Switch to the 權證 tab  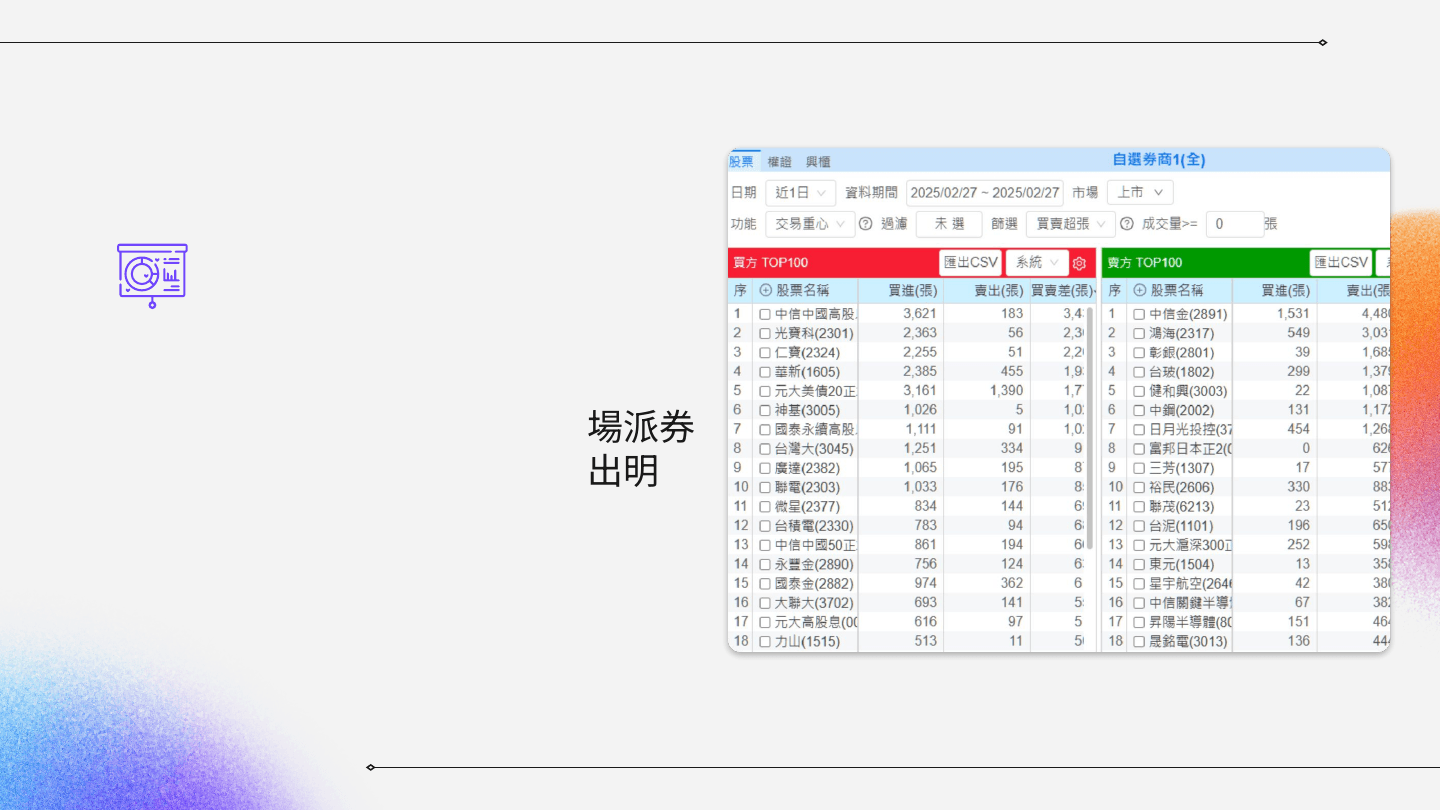779,162
